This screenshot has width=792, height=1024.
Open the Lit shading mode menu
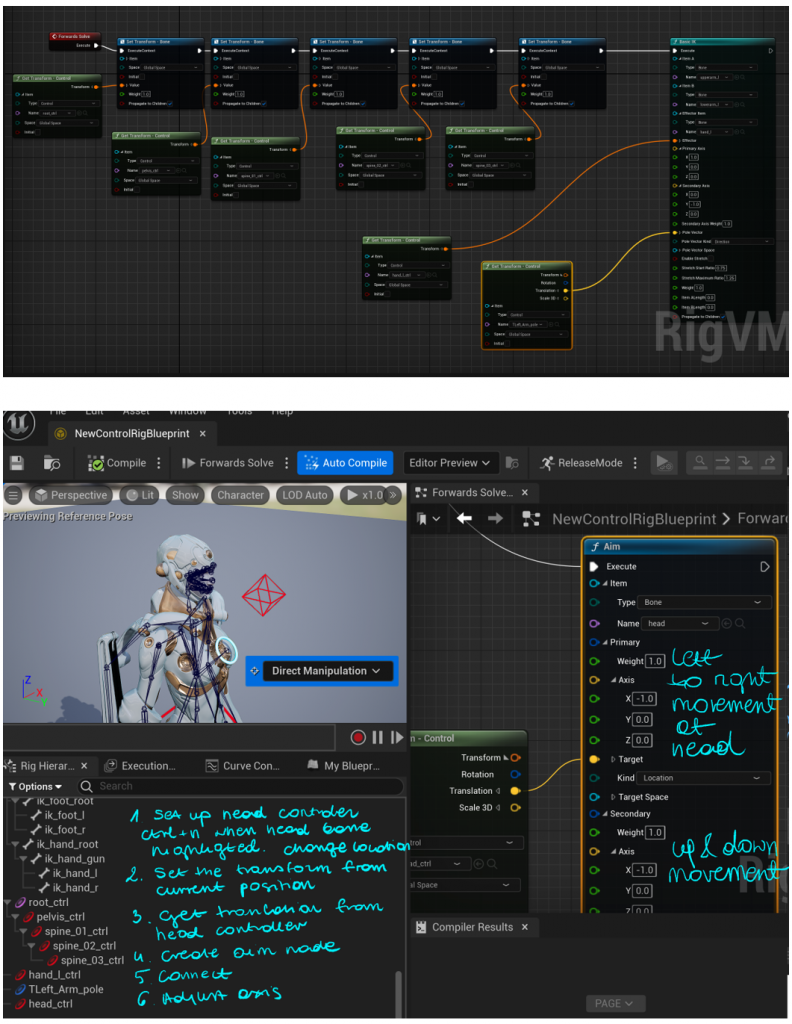(x=140, y=495)
